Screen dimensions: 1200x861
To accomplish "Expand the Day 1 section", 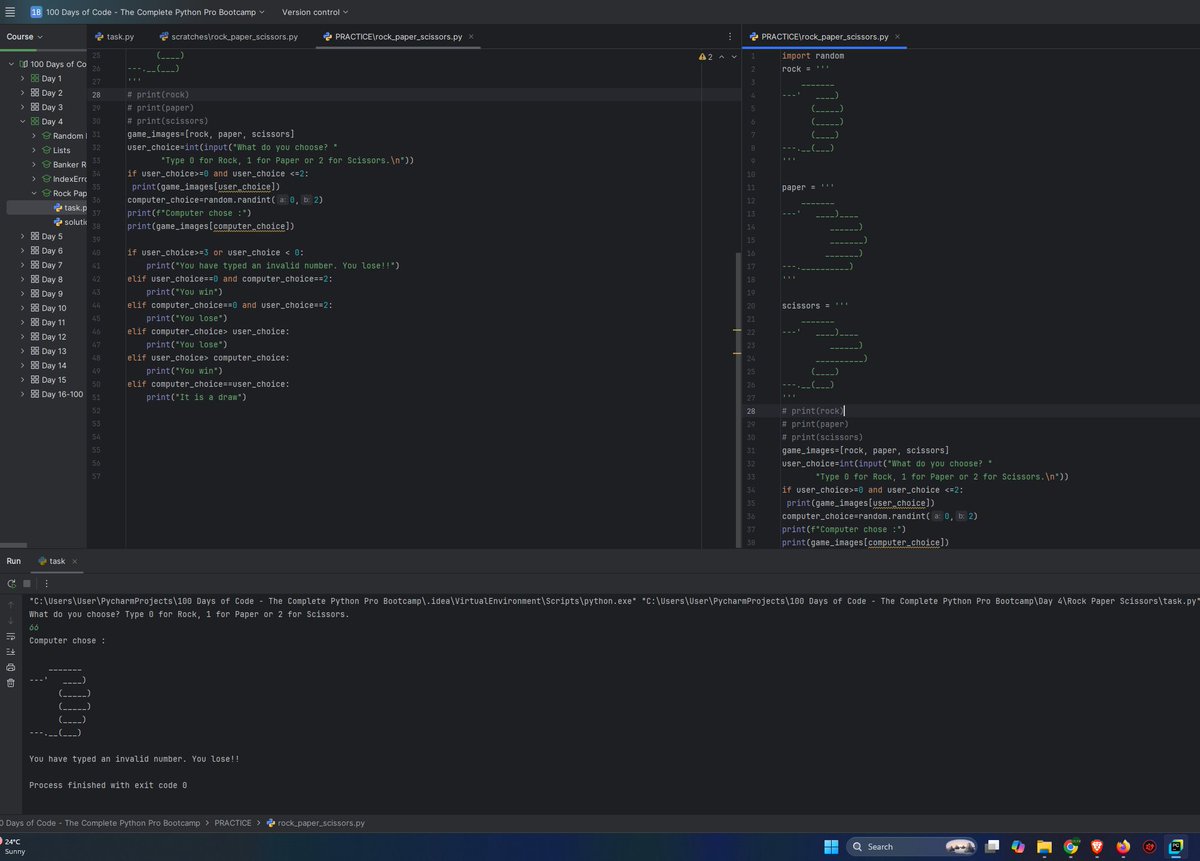I will (x=22, y=78).
